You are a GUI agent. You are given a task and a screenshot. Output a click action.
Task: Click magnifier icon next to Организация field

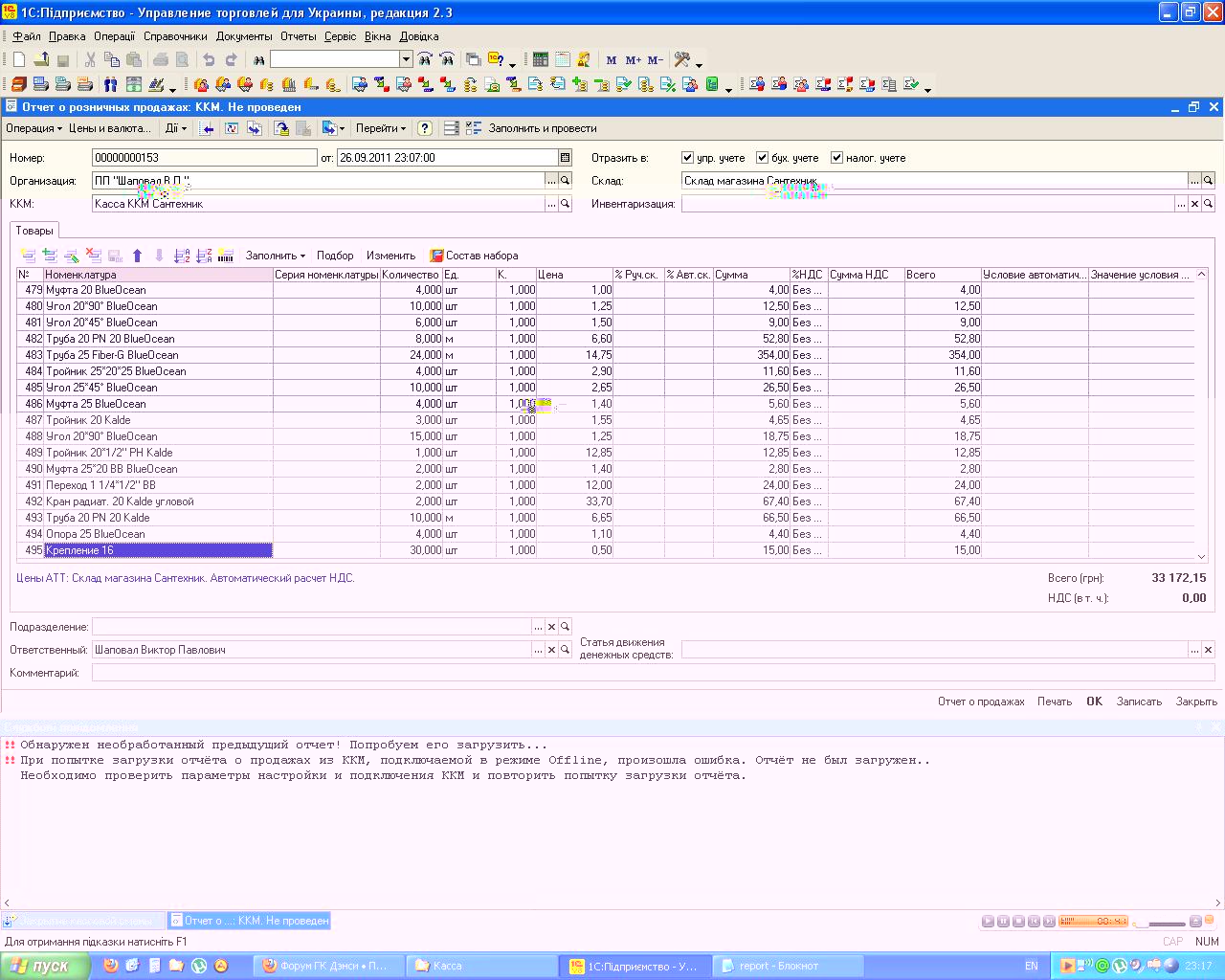(x=565, y=181)
